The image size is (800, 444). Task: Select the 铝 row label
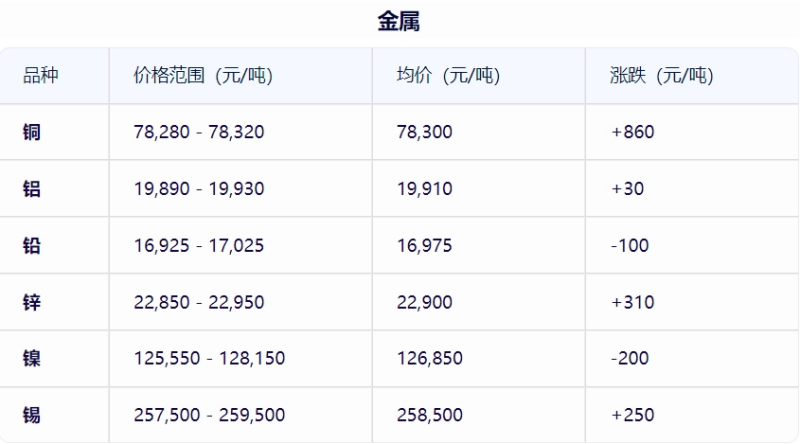click(32, 189)
